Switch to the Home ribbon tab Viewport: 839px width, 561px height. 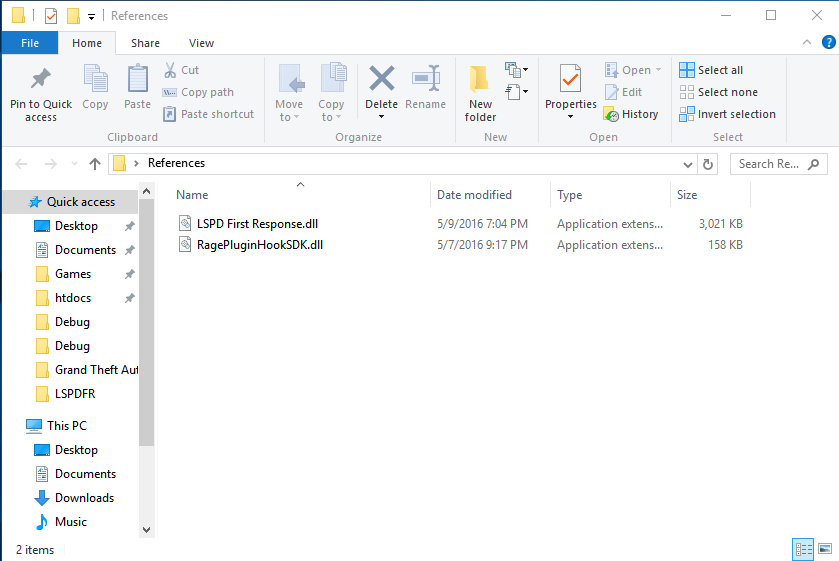pyautogui.click(x=87, y=43)
